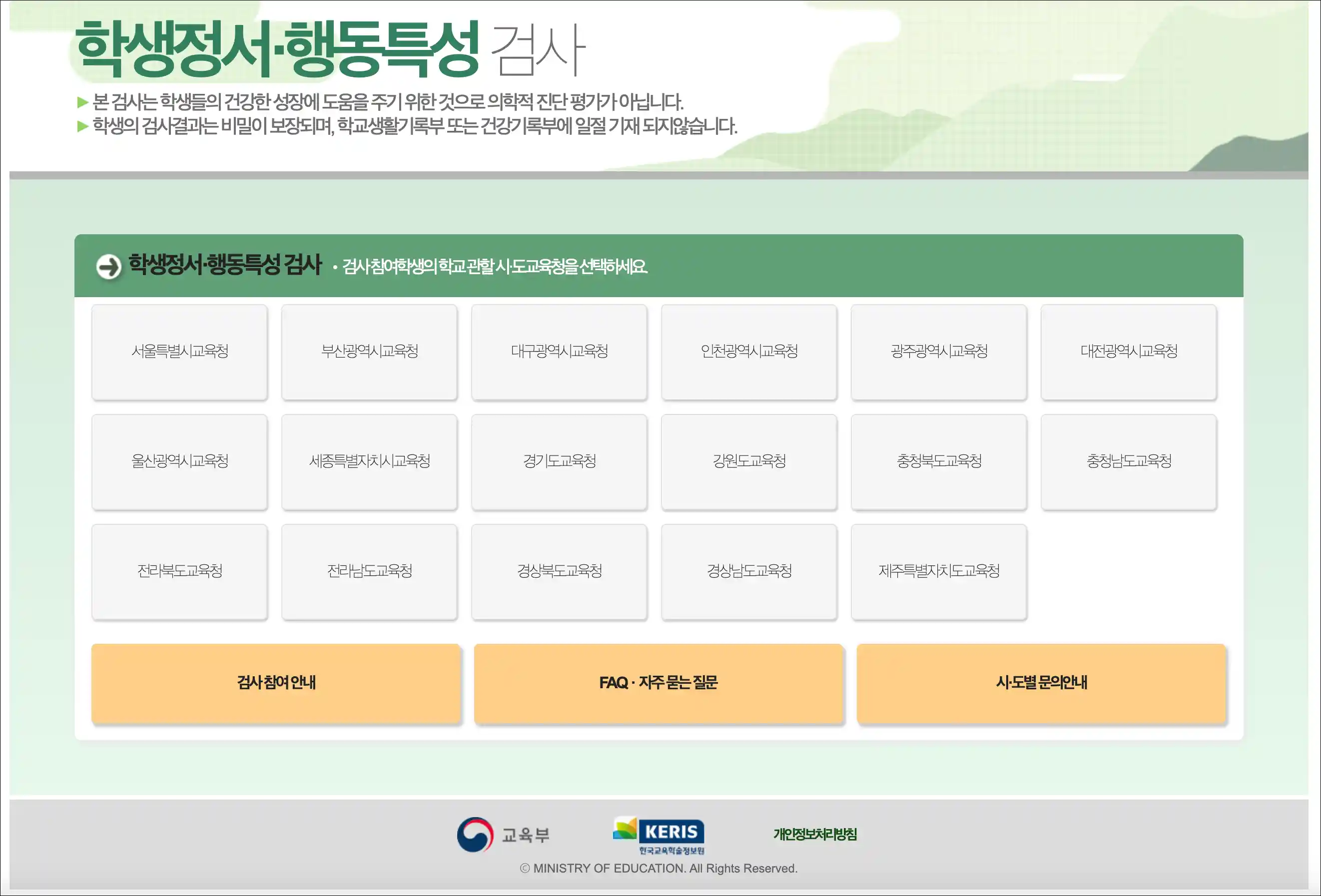Choose 인천광역시교육청
1321x896 pixels.
(x=749, y=352)
